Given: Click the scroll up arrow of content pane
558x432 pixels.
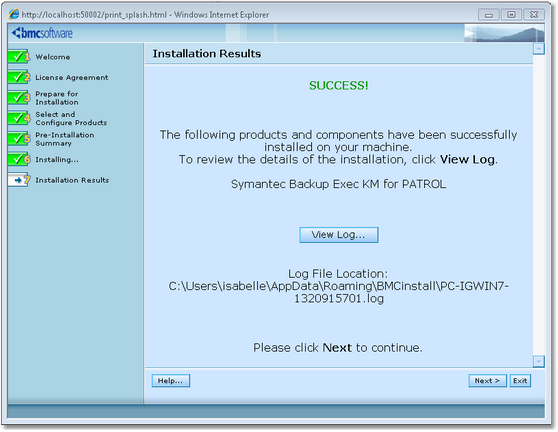Looking at the screenshot, I should tap(538, 49).
